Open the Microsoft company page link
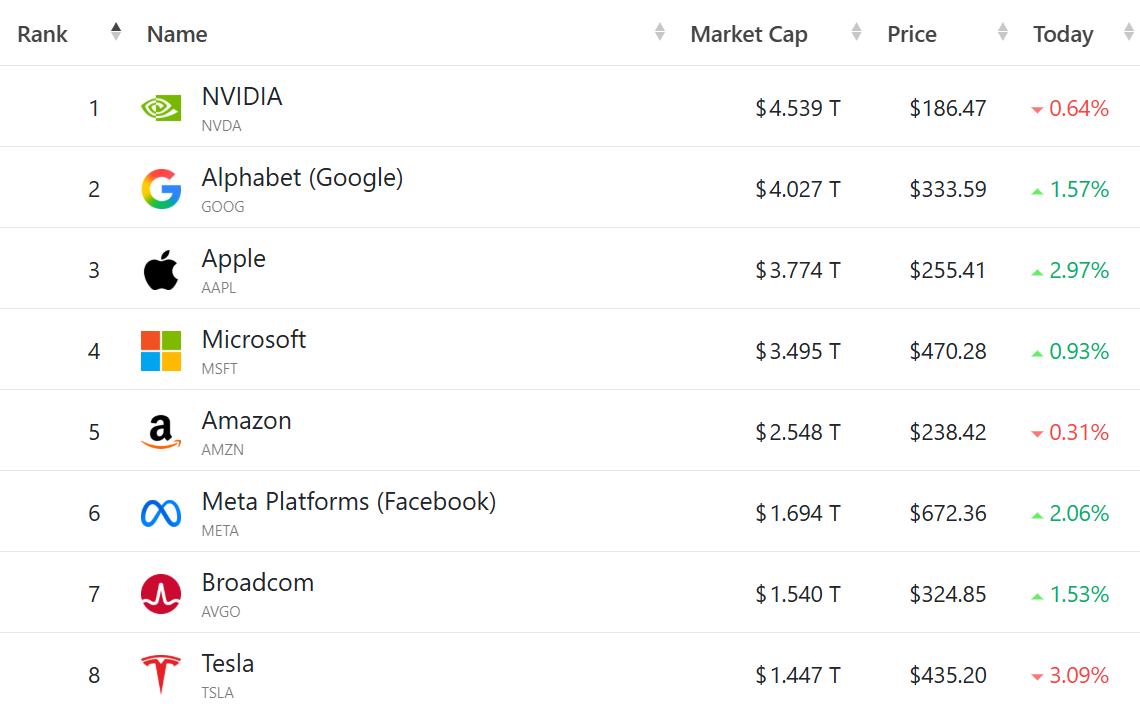Image resolution: width=1140 pixels, height=710 pixels. click(254, 340)
